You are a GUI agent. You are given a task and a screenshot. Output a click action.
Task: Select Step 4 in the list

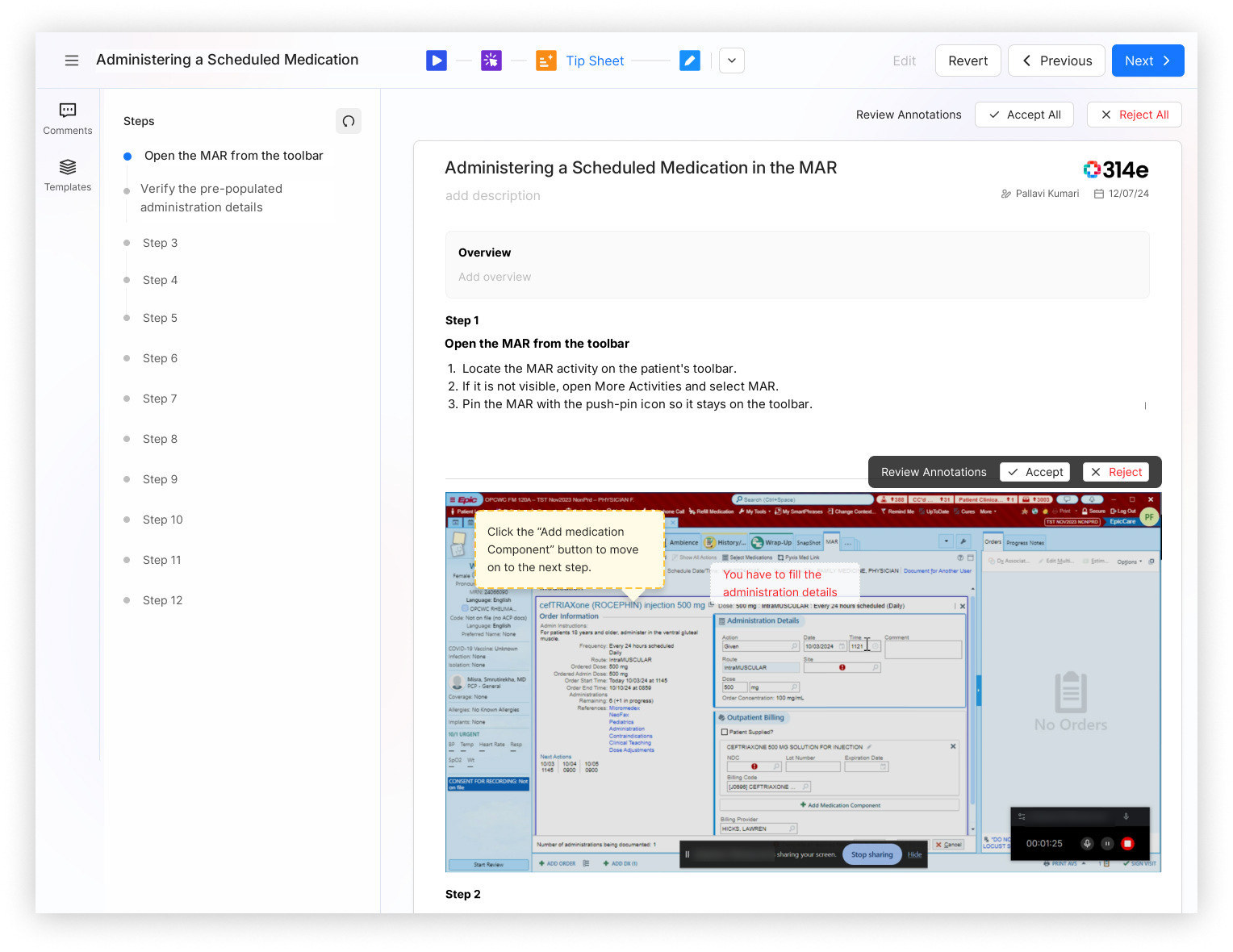tap(160, 280)
